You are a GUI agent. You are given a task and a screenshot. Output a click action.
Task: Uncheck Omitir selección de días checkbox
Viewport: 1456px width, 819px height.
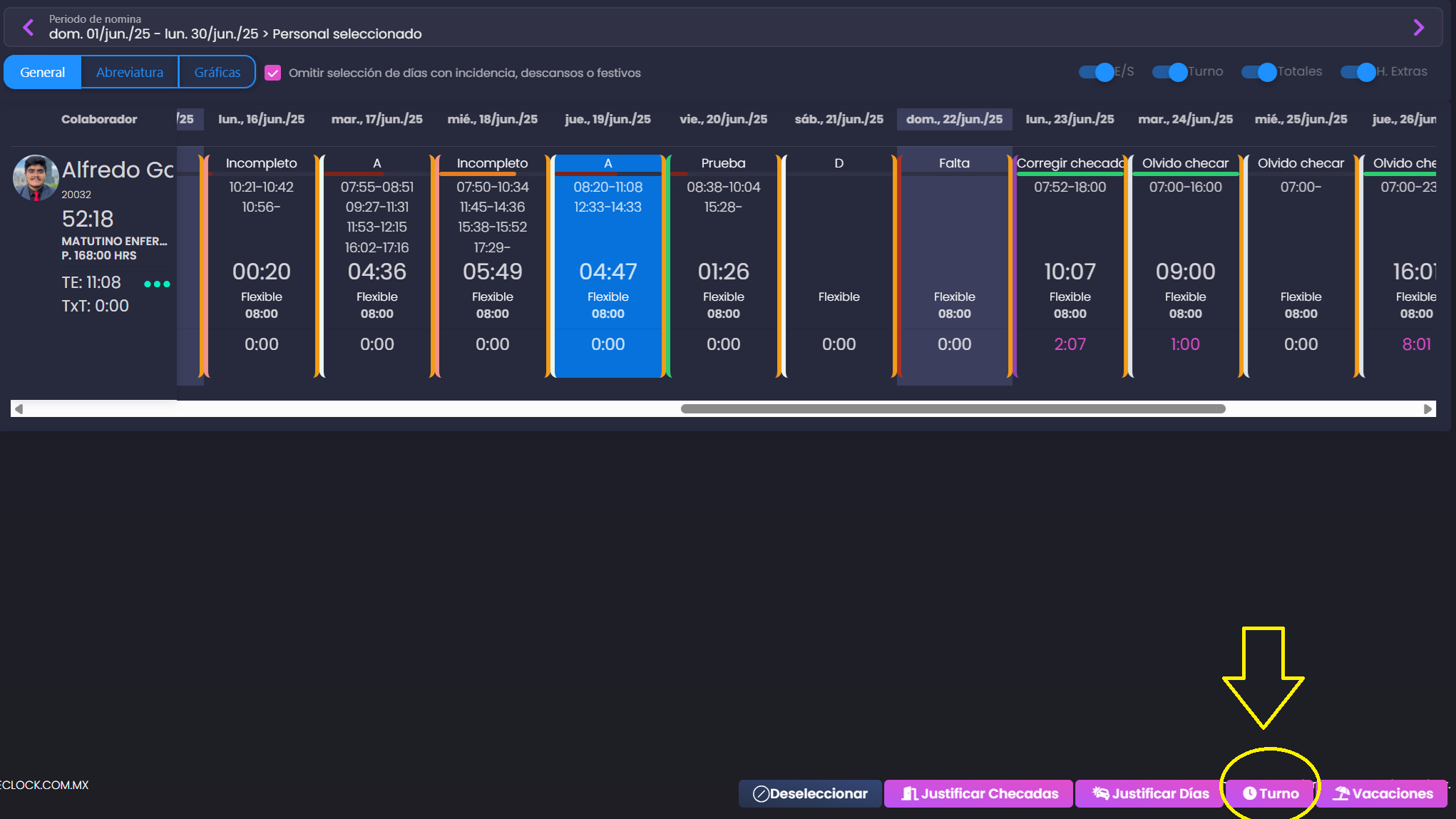click(x=272, y=73)
